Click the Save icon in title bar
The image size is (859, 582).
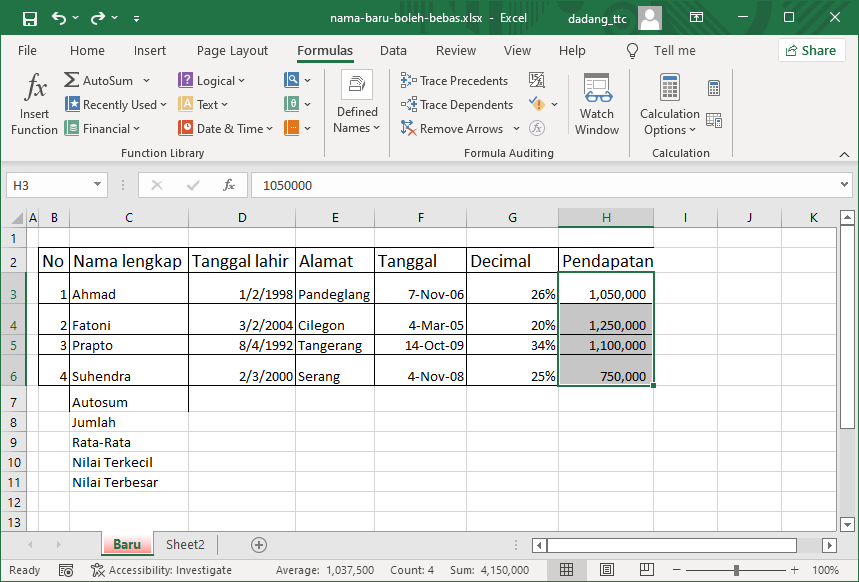click(x=30, y=18)
